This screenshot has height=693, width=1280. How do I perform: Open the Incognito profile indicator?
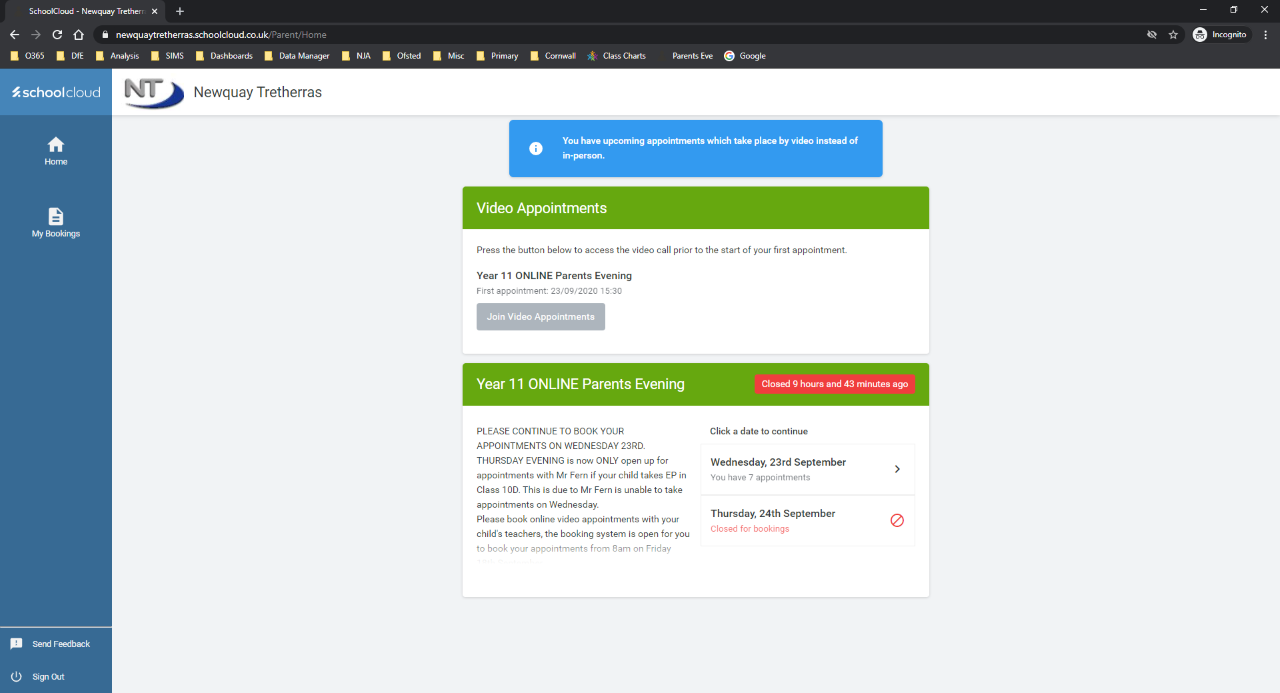[x=1220, y=34]
